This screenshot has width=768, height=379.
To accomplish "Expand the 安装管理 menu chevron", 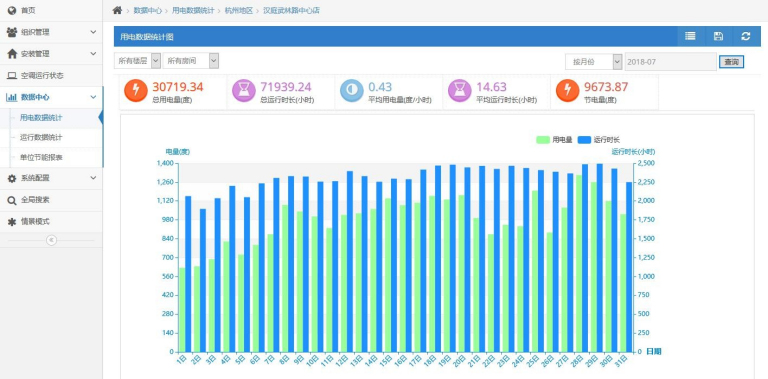I will [93, 54].
